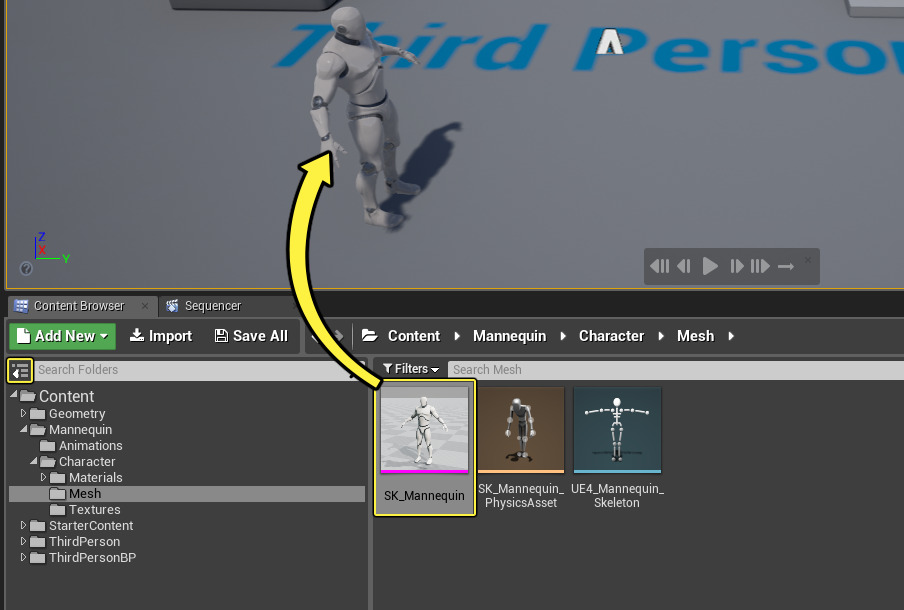This screenshot has width=904, height=610.
Task: Step back one frame in transport controls
Action: tap(684, 266)
